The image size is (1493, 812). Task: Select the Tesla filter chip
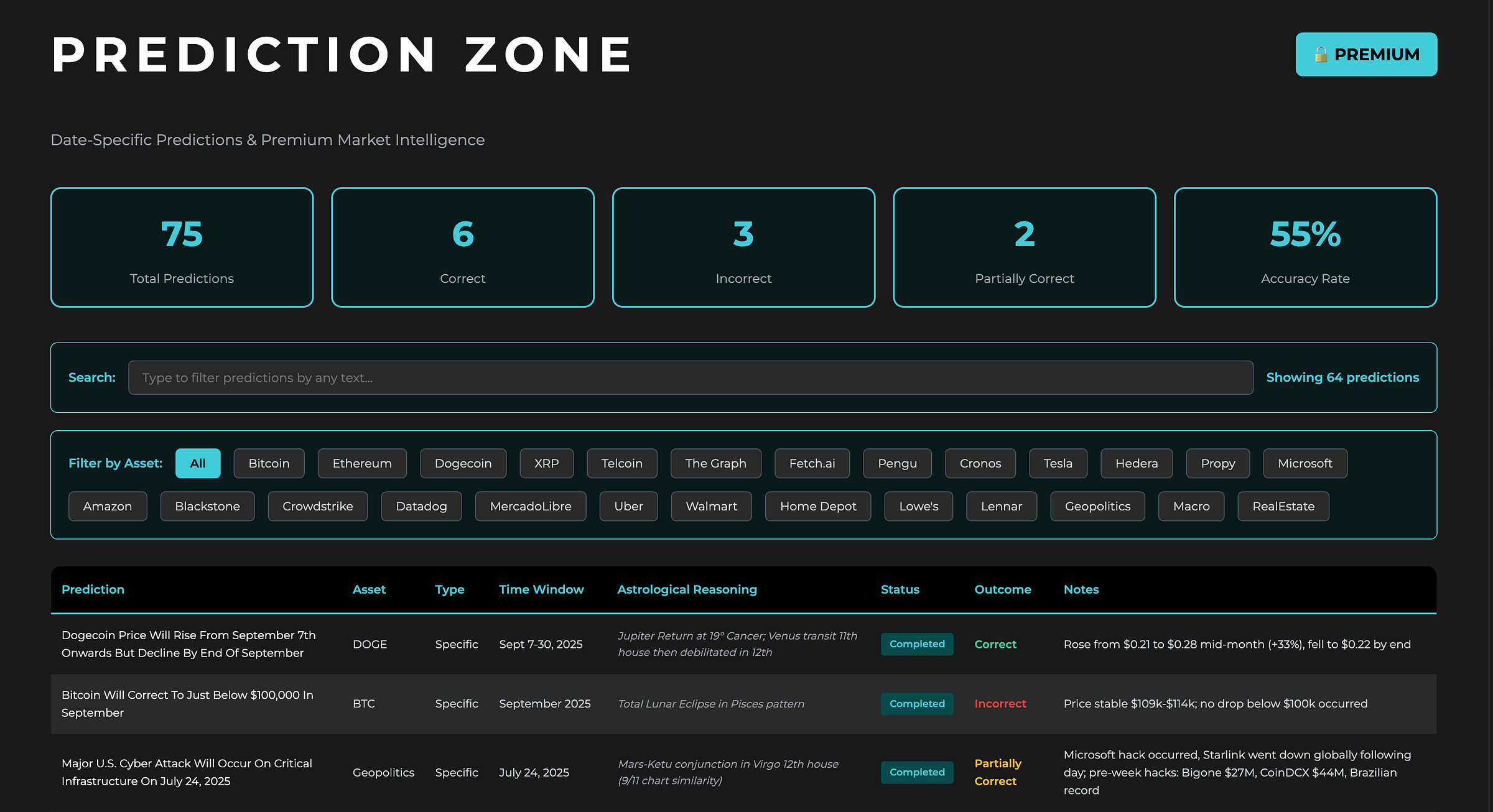click(x=1058, y=463)
